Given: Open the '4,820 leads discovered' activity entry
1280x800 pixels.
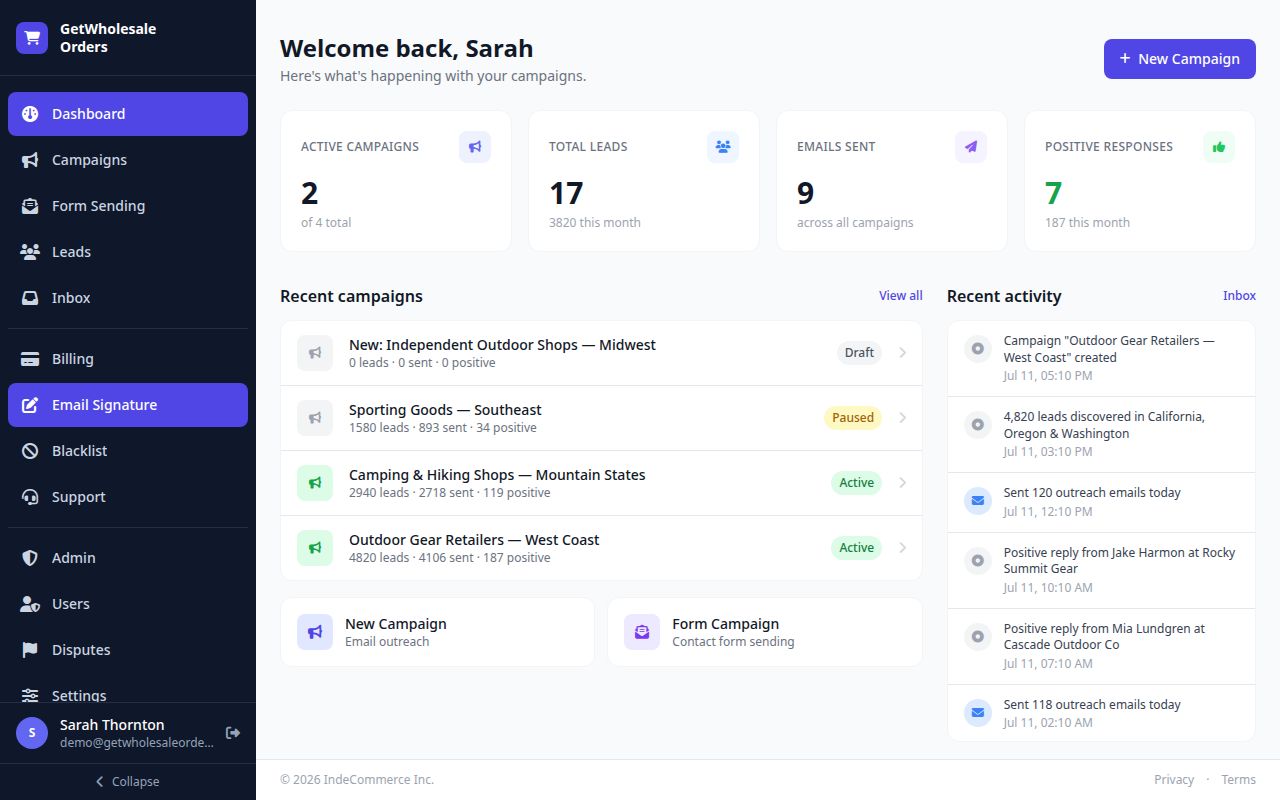Looking at the screenshot, I should 1101,435.
